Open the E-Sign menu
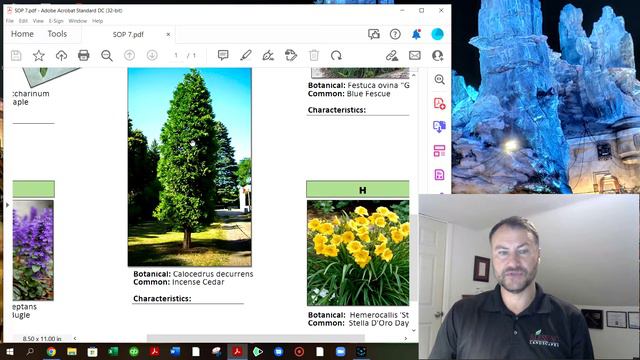Viewport: 640px width, 360px height. click(56, 21)
